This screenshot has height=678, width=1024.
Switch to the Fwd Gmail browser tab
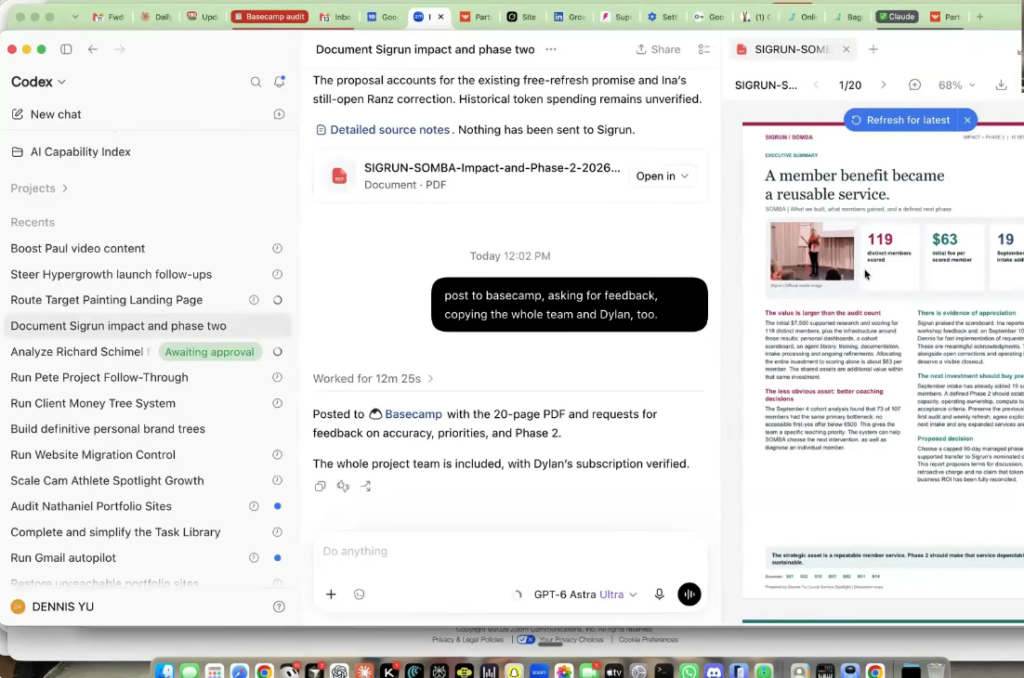pos(108,17)
